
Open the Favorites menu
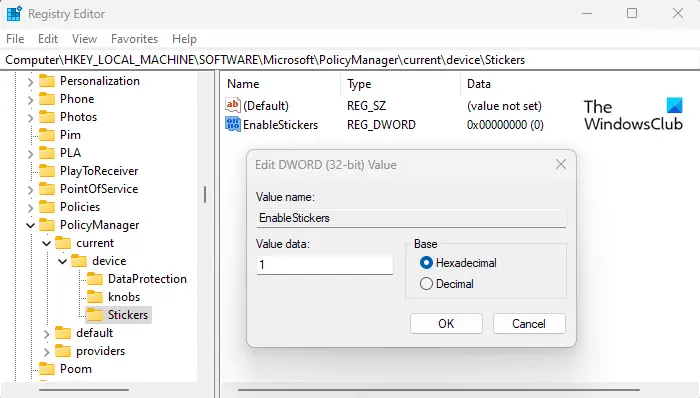tap(134, 39)
